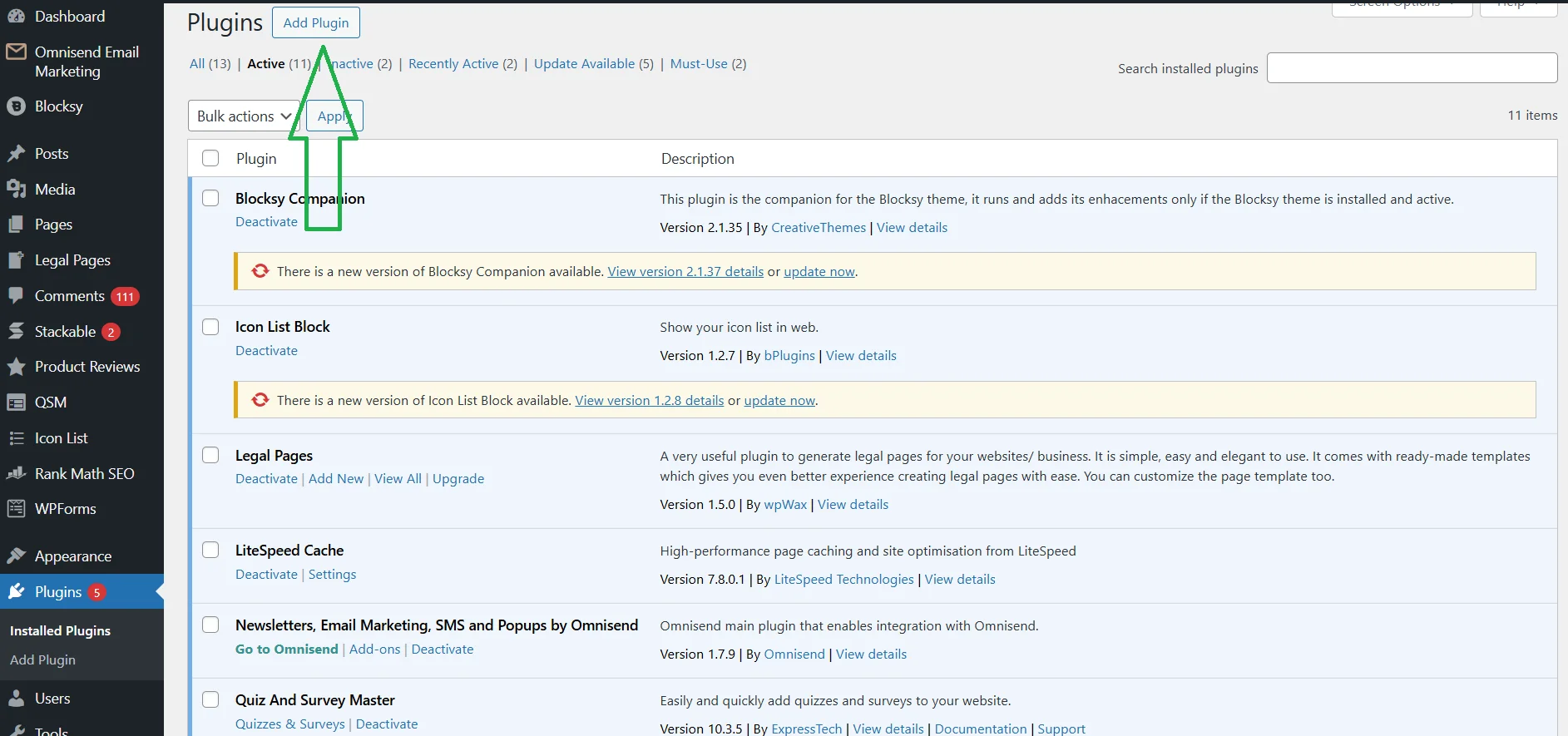Click the Media library icon
The width and height of the screenshot is (1568, 736).
(x=16, y=190)
